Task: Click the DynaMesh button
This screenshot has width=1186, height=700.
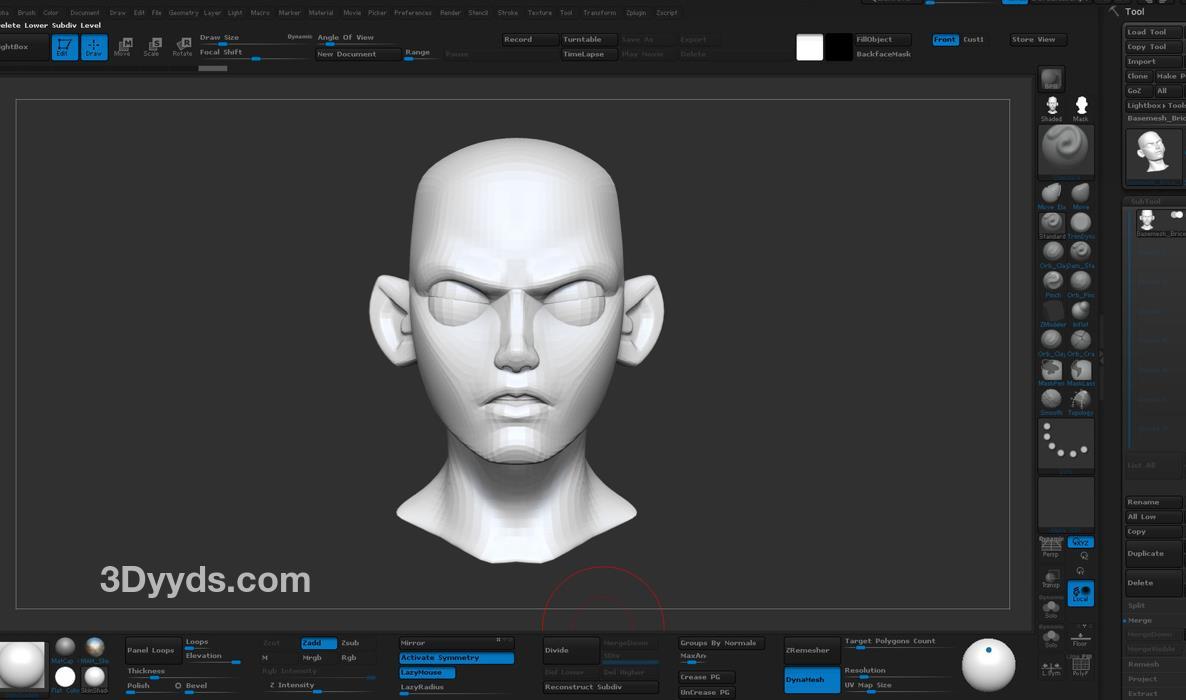Action: pyautogui.click(x=811, y=680)
